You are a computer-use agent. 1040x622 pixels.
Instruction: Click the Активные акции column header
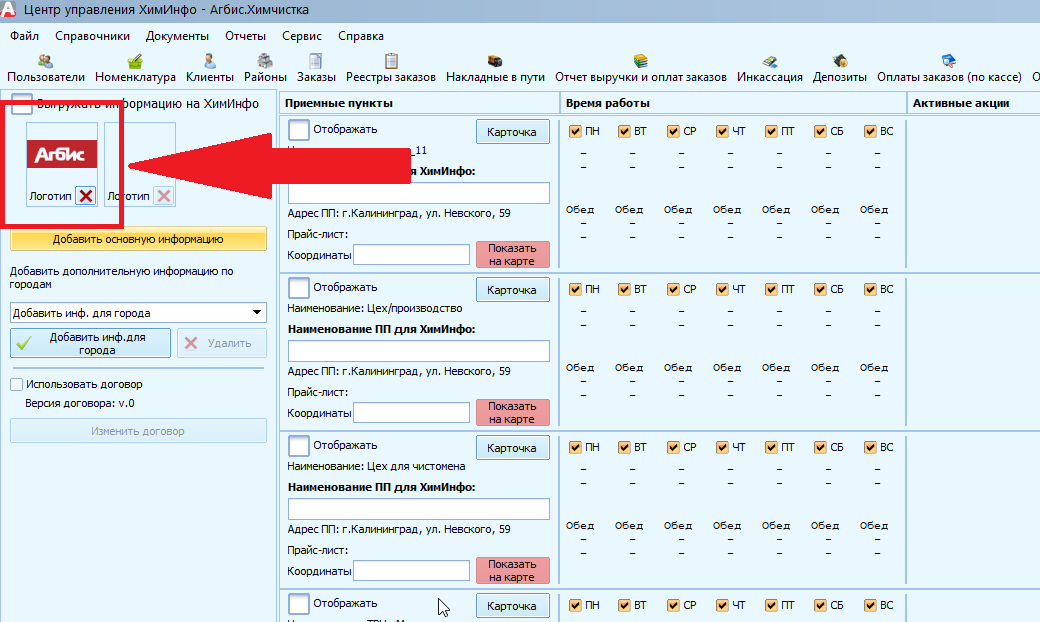tap(974, 103)
